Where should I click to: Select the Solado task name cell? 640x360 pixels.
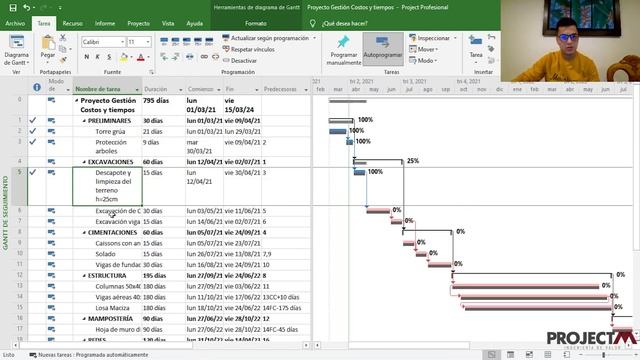click(107, 254)
